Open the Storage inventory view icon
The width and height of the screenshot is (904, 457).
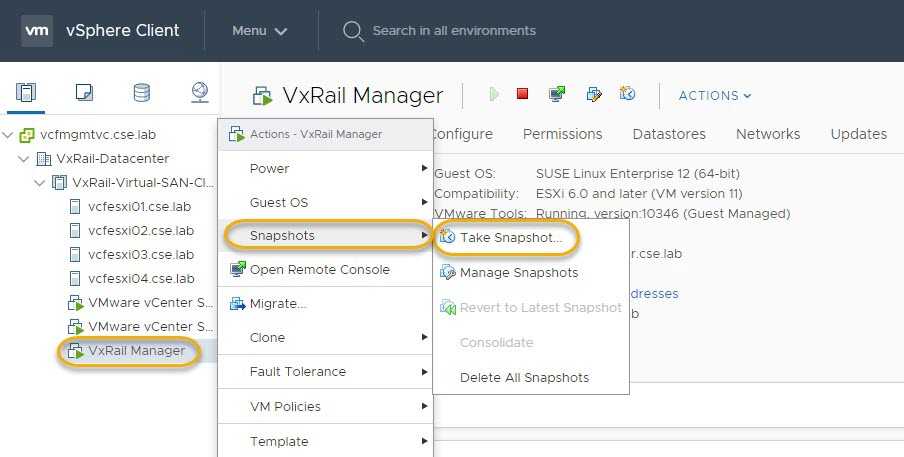tap(142, 93)
